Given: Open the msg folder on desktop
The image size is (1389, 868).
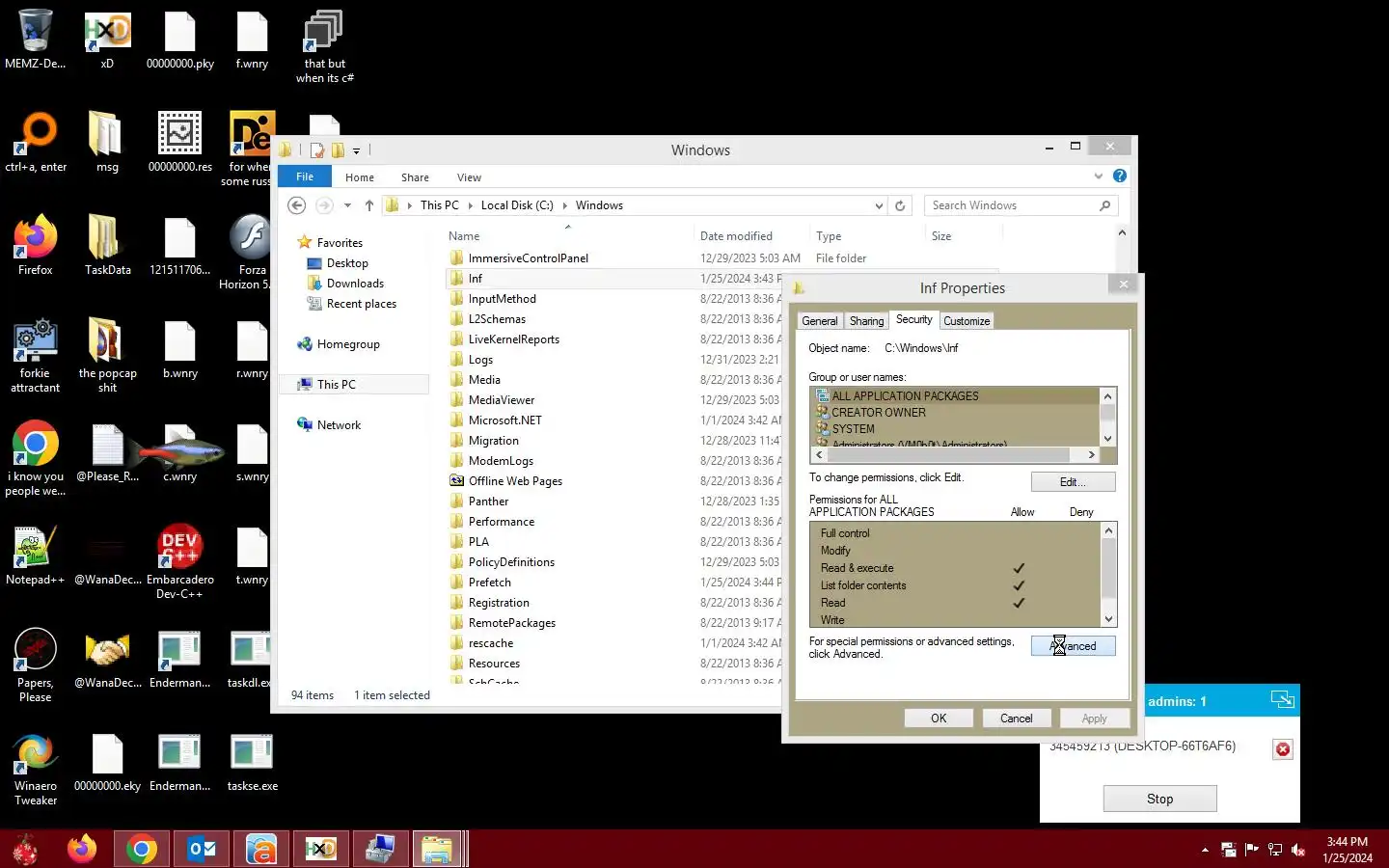Looking at the screenshot, I should click(107, 143).
